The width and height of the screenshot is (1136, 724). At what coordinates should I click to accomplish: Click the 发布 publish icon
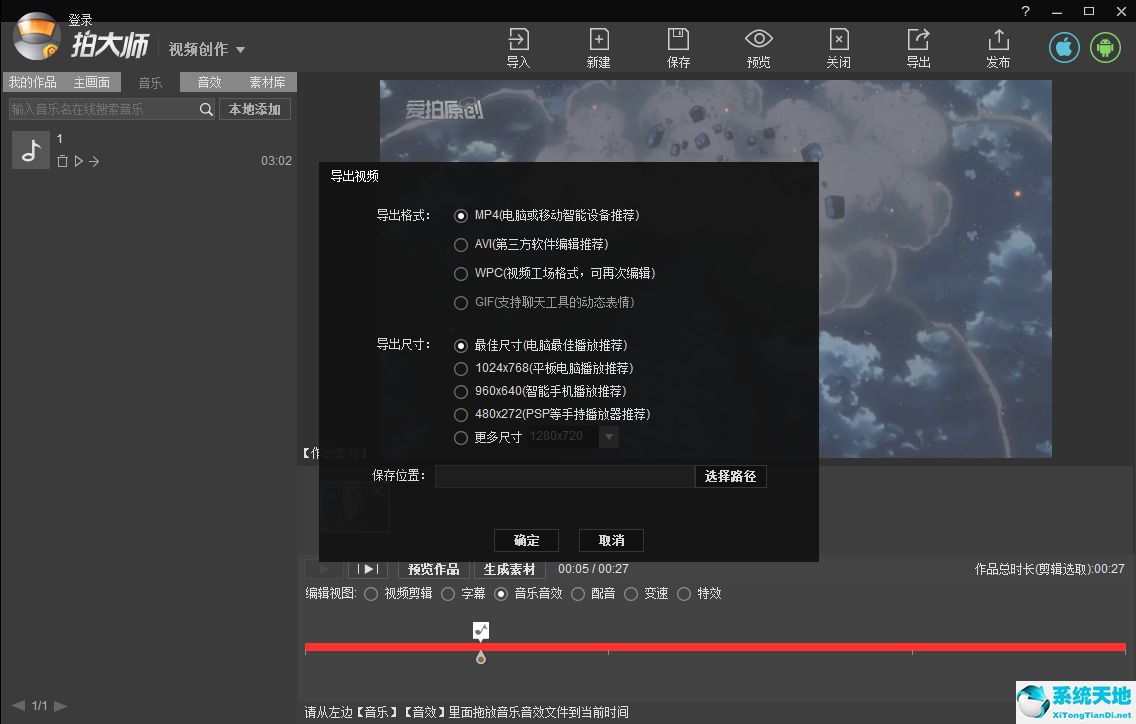997,47
